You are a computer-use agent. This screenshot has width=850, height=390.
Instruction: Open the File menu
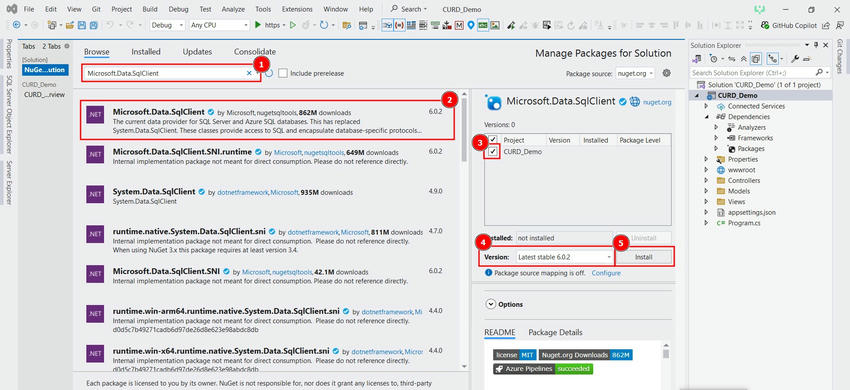pos(29,9)
